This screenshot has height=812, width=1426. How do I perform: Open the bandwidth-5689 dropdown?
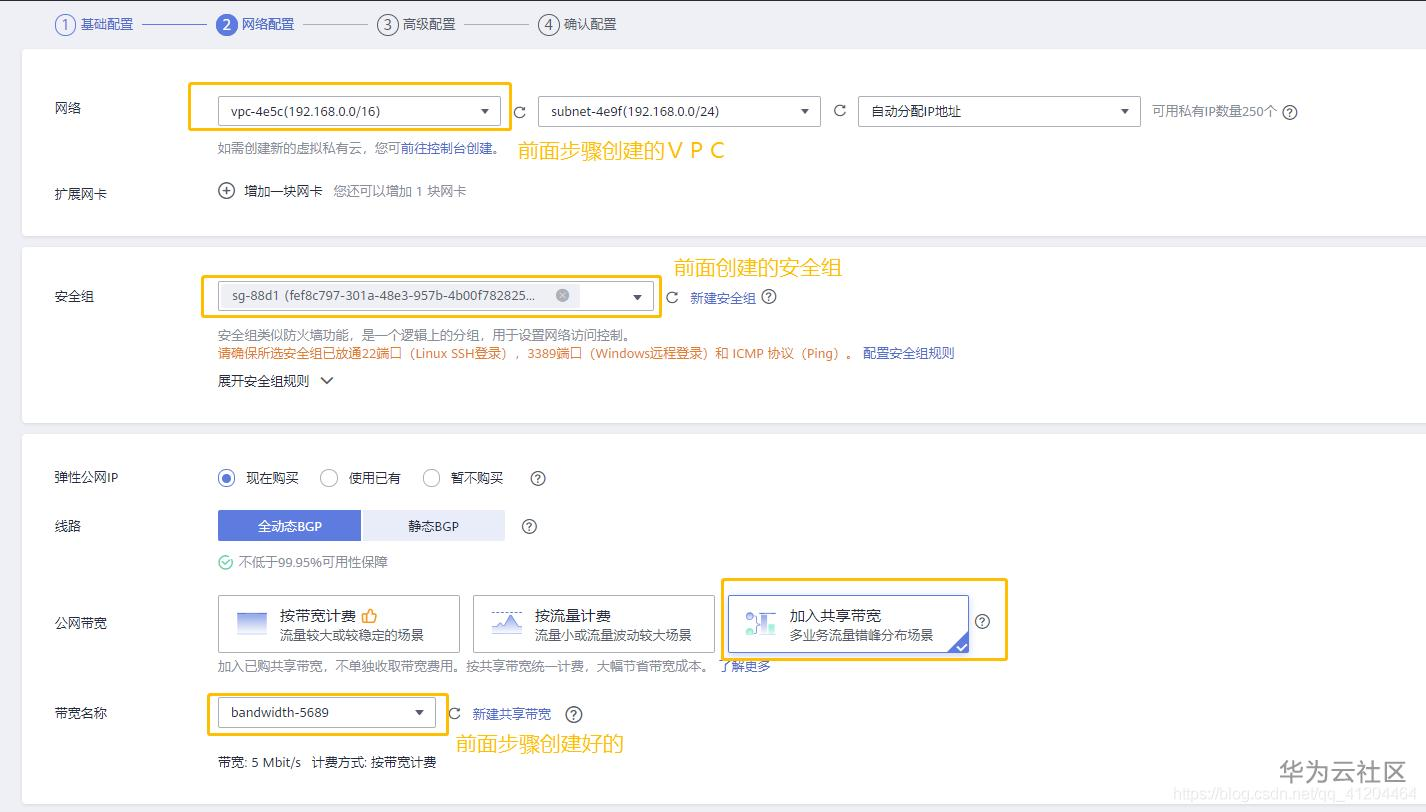(327, 713)
